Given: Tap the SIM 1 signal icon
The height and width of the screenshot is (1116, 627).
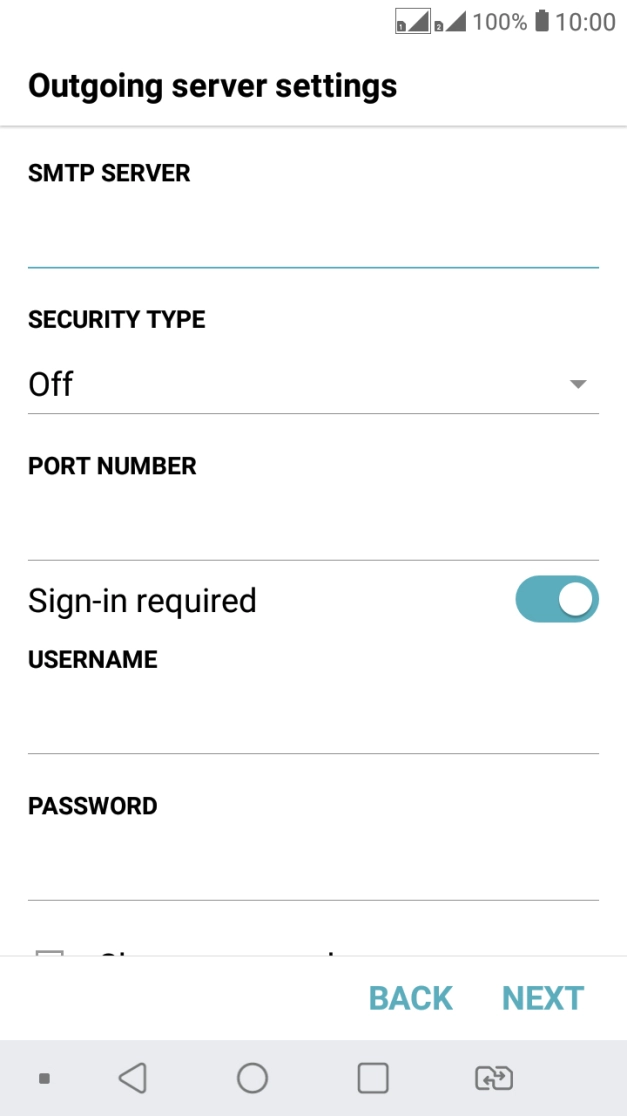Looking at the screenshot, I should (x=412, y=22).
